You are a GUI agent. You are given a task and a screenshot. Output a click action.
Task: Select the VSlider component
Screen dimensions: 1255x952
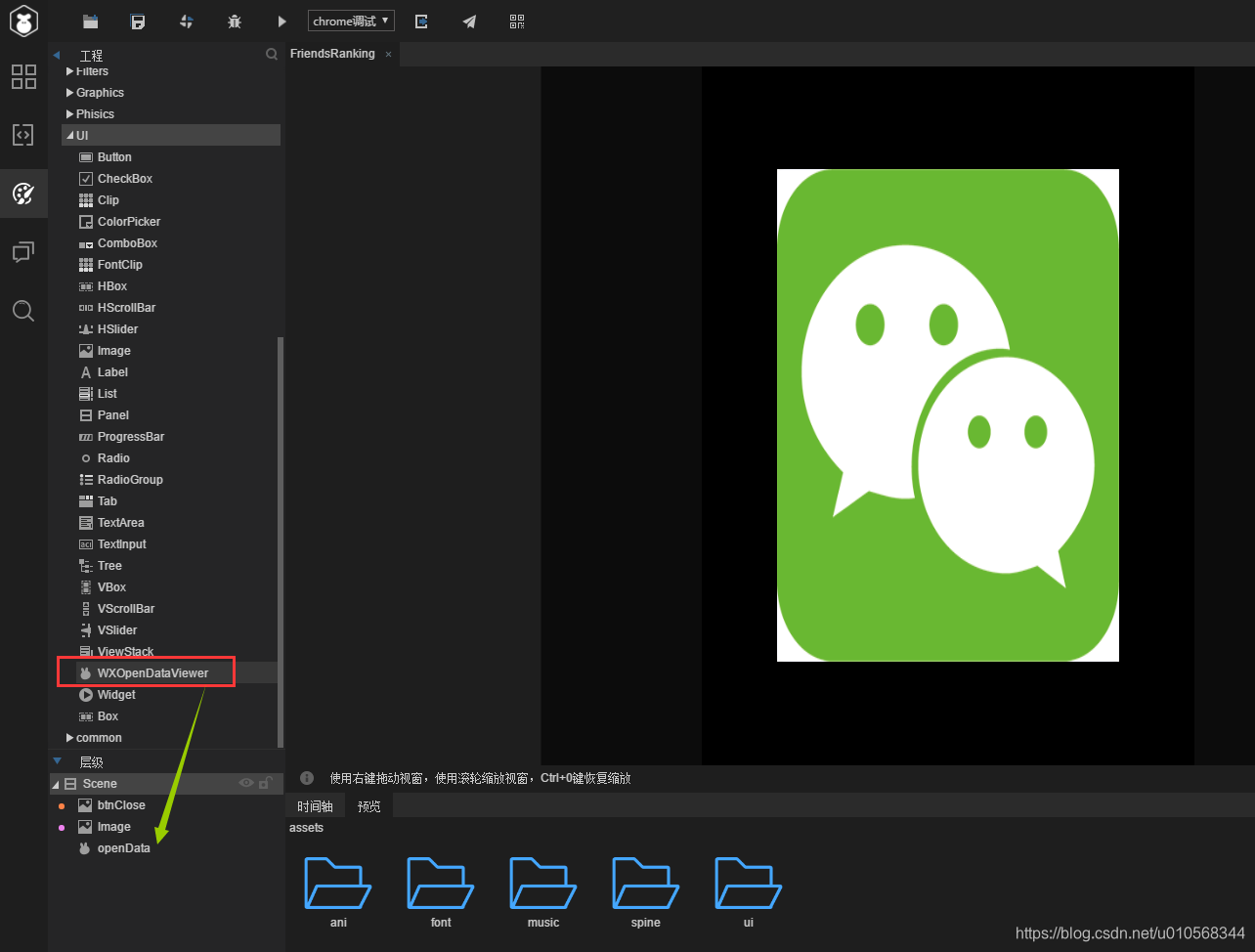117,630
